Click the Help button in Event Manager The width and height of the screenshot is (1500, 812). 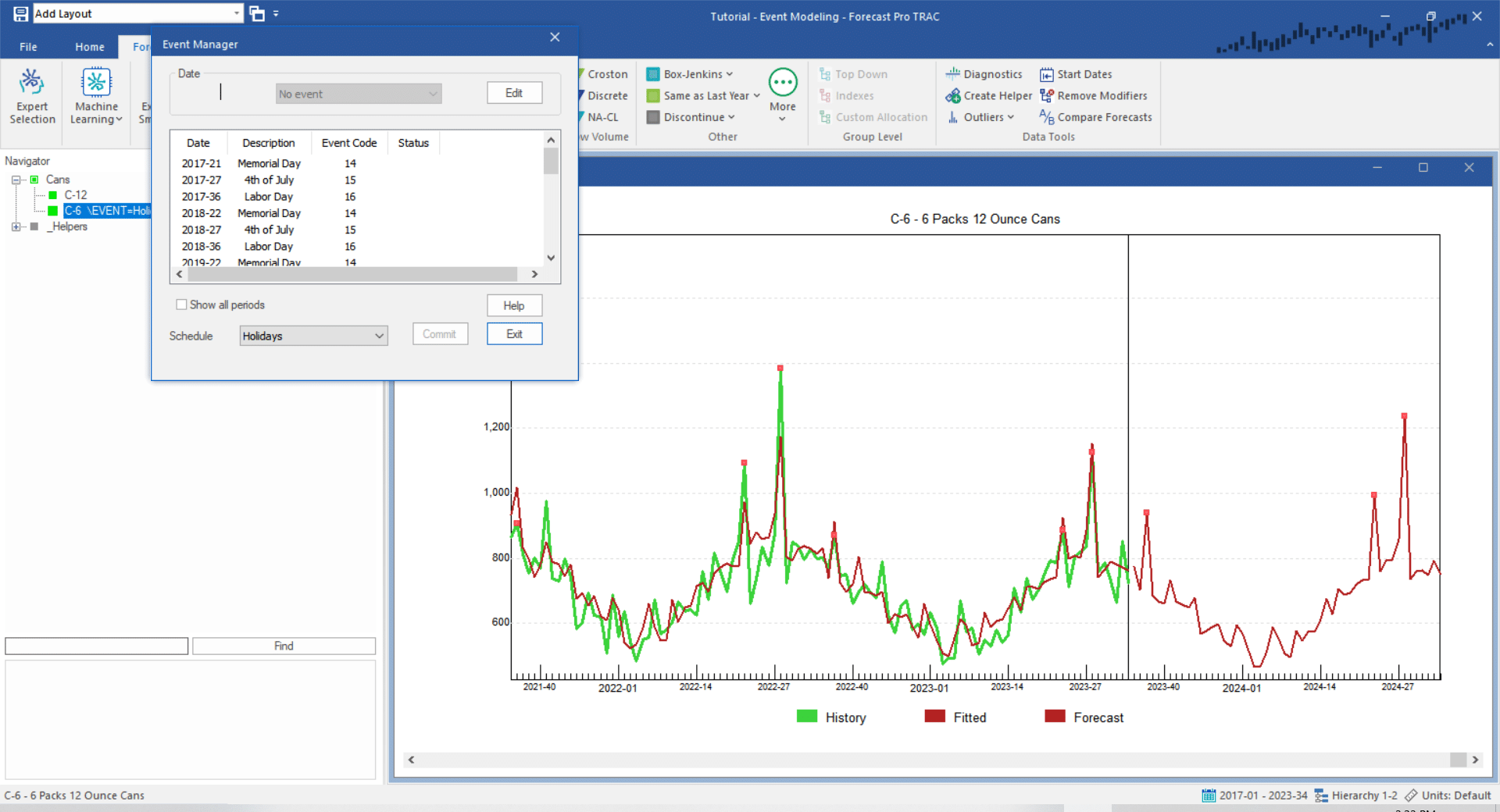(514, 305)
